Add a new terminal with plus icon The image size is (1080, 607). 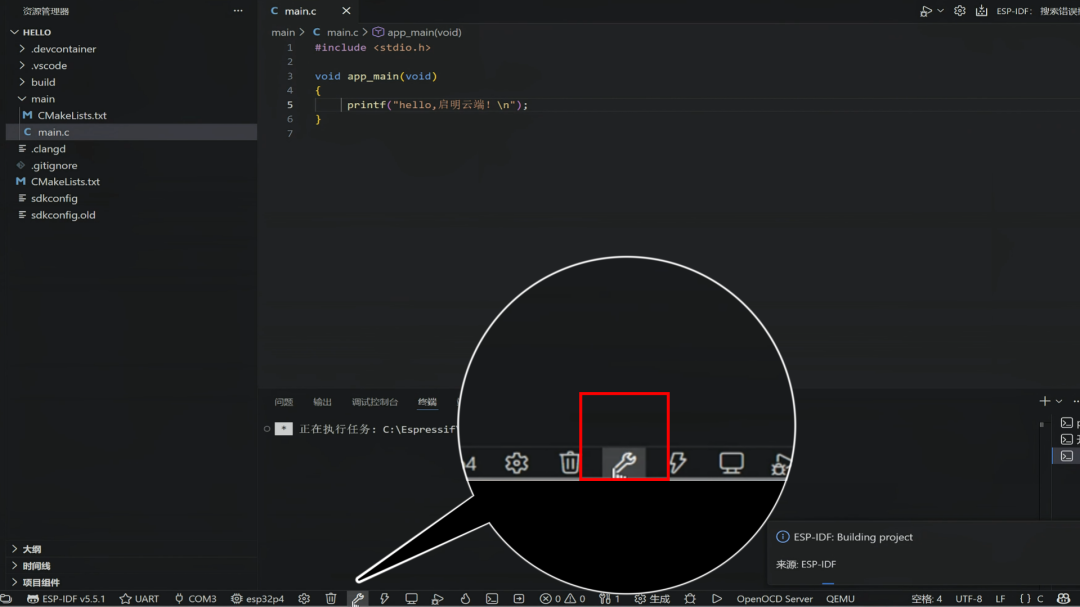click(x=1045, y=401)
